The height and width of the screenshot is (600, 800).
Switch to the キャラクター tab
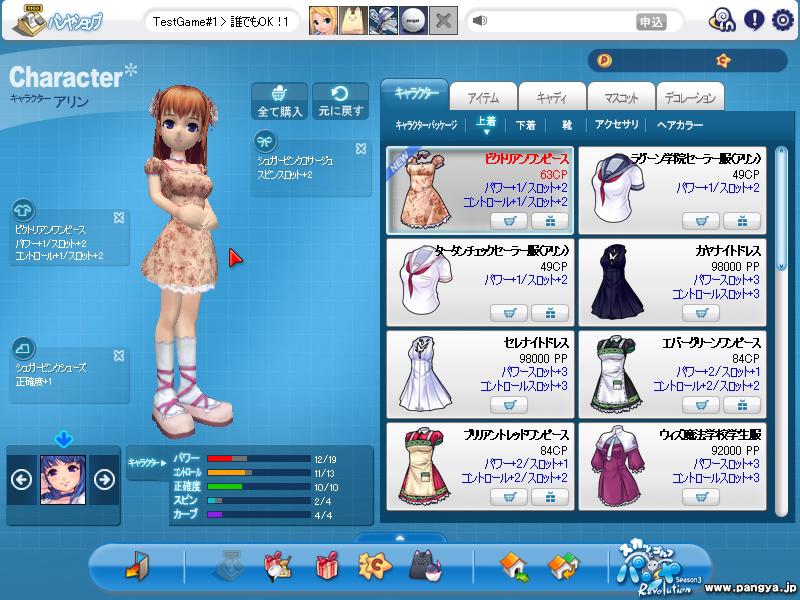[415, 93]
